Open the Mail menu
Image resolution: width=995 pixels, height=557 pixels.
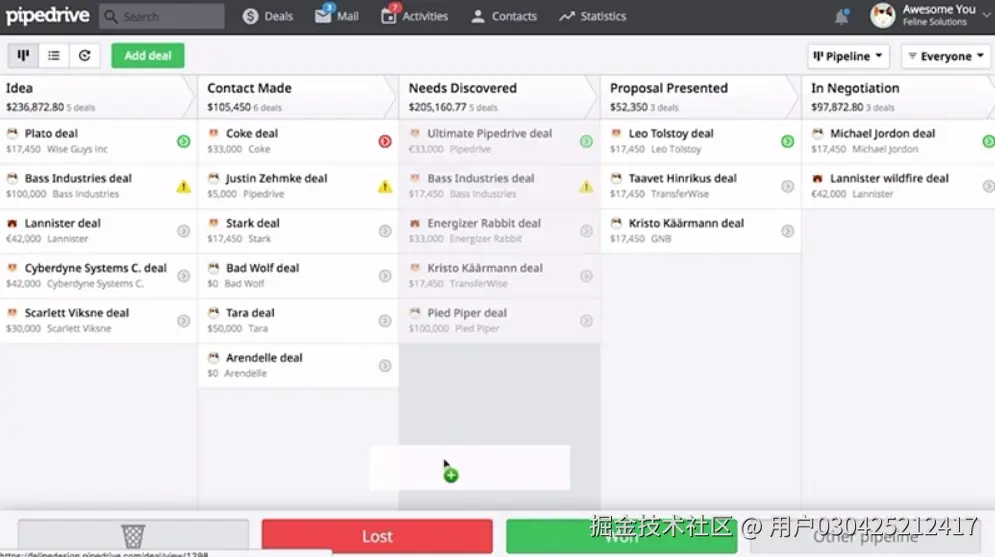pos(337,16)
